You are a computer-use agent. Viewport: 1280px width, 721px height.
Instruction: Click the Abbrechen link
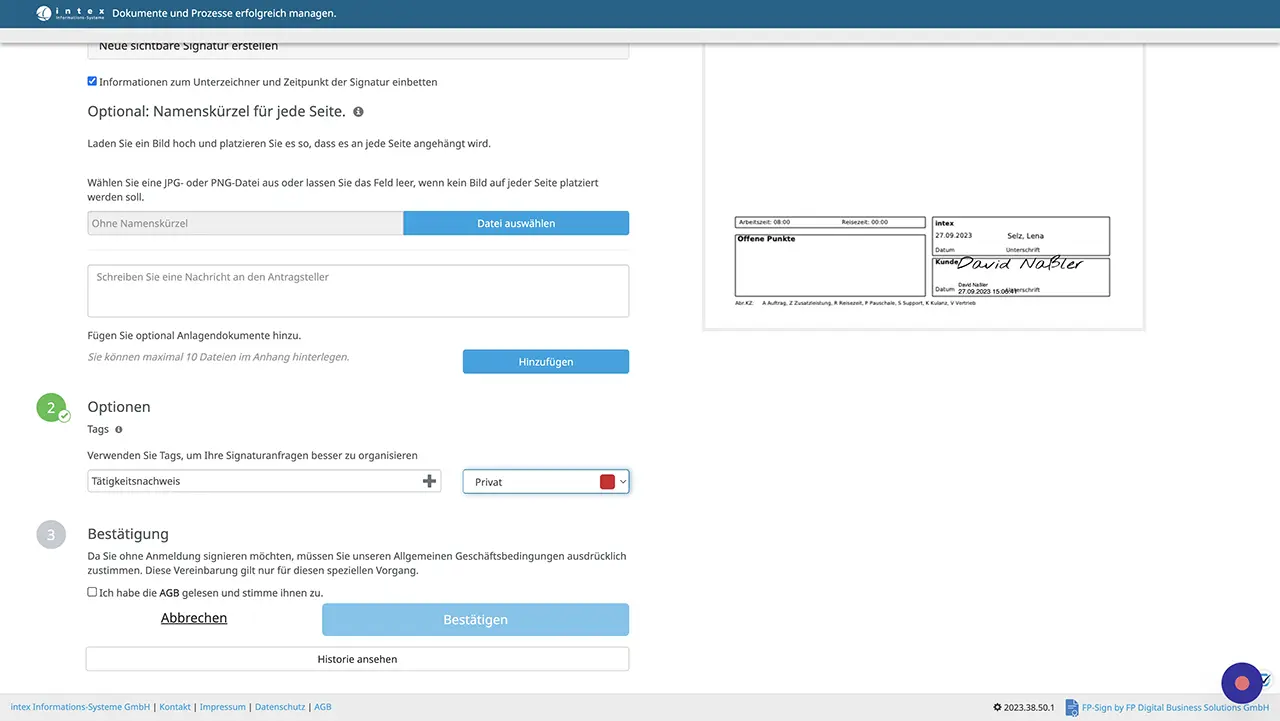point(194,618)
